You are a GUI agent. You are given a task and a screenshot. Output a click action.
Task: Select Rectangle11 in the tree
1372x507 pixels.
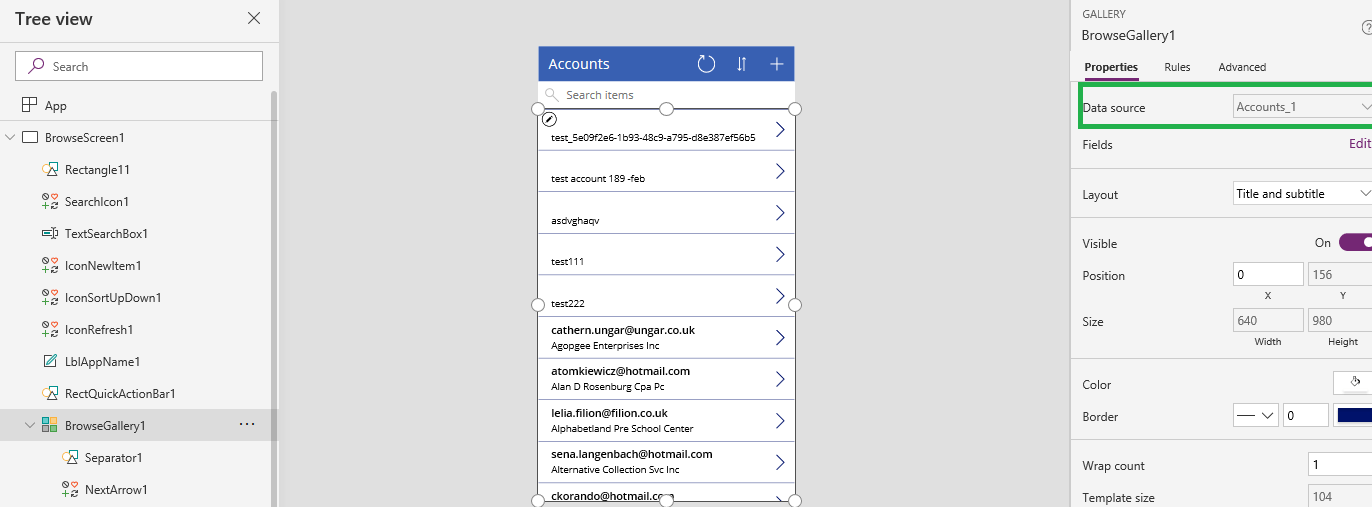point(97,170)
